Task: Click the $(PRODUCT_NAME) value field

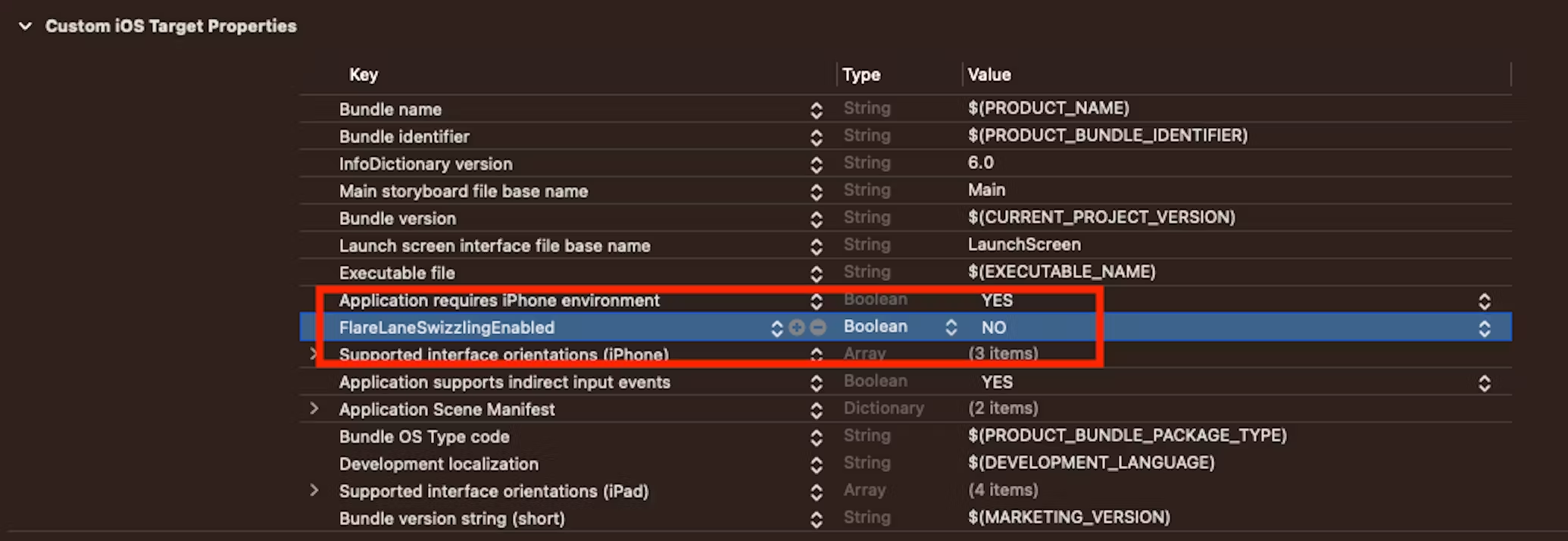Action: [x=1048, y=108]
